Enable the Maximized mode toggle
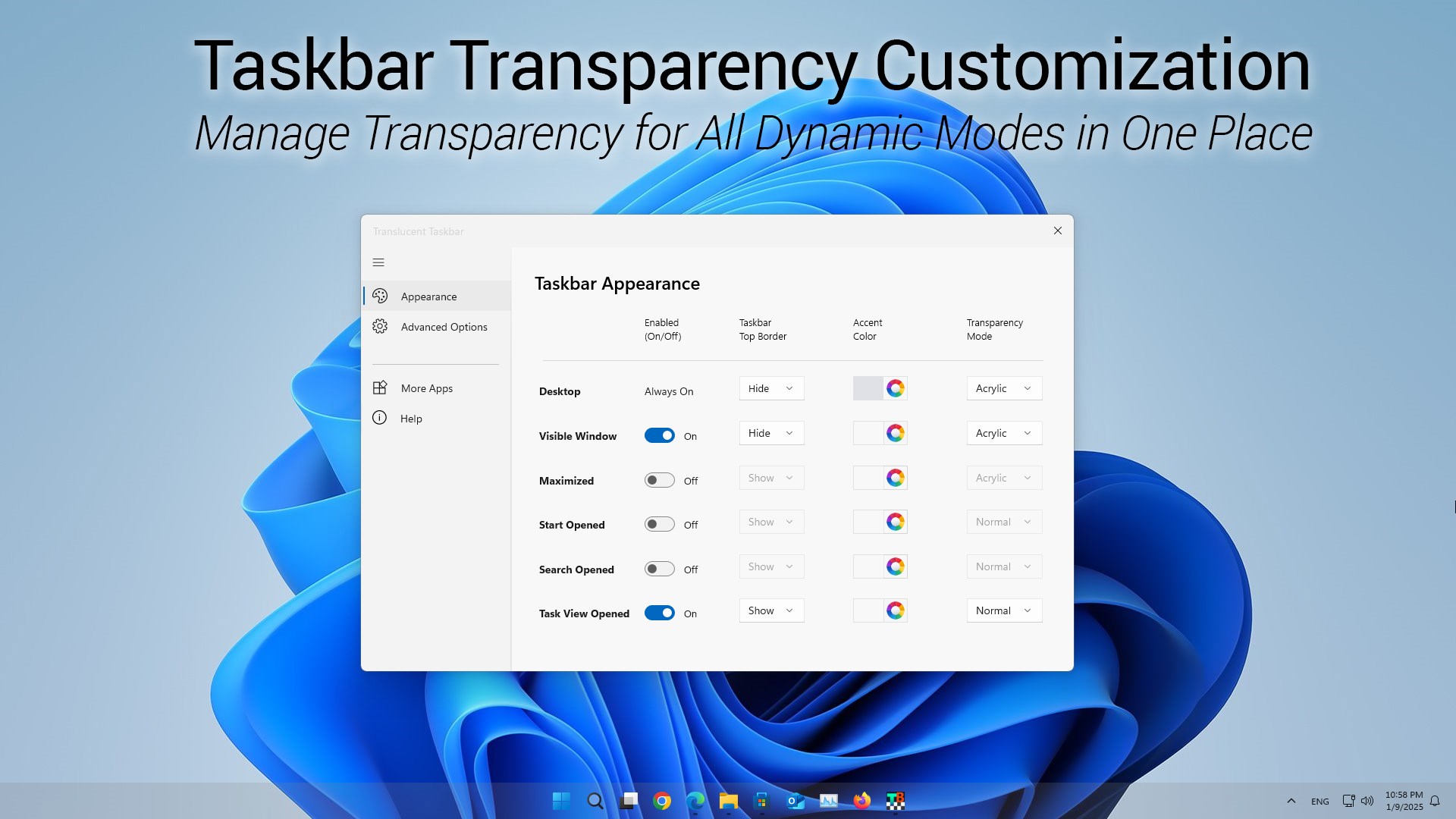The height and width of the screenshot is (819, 1456). click(659, 480)
